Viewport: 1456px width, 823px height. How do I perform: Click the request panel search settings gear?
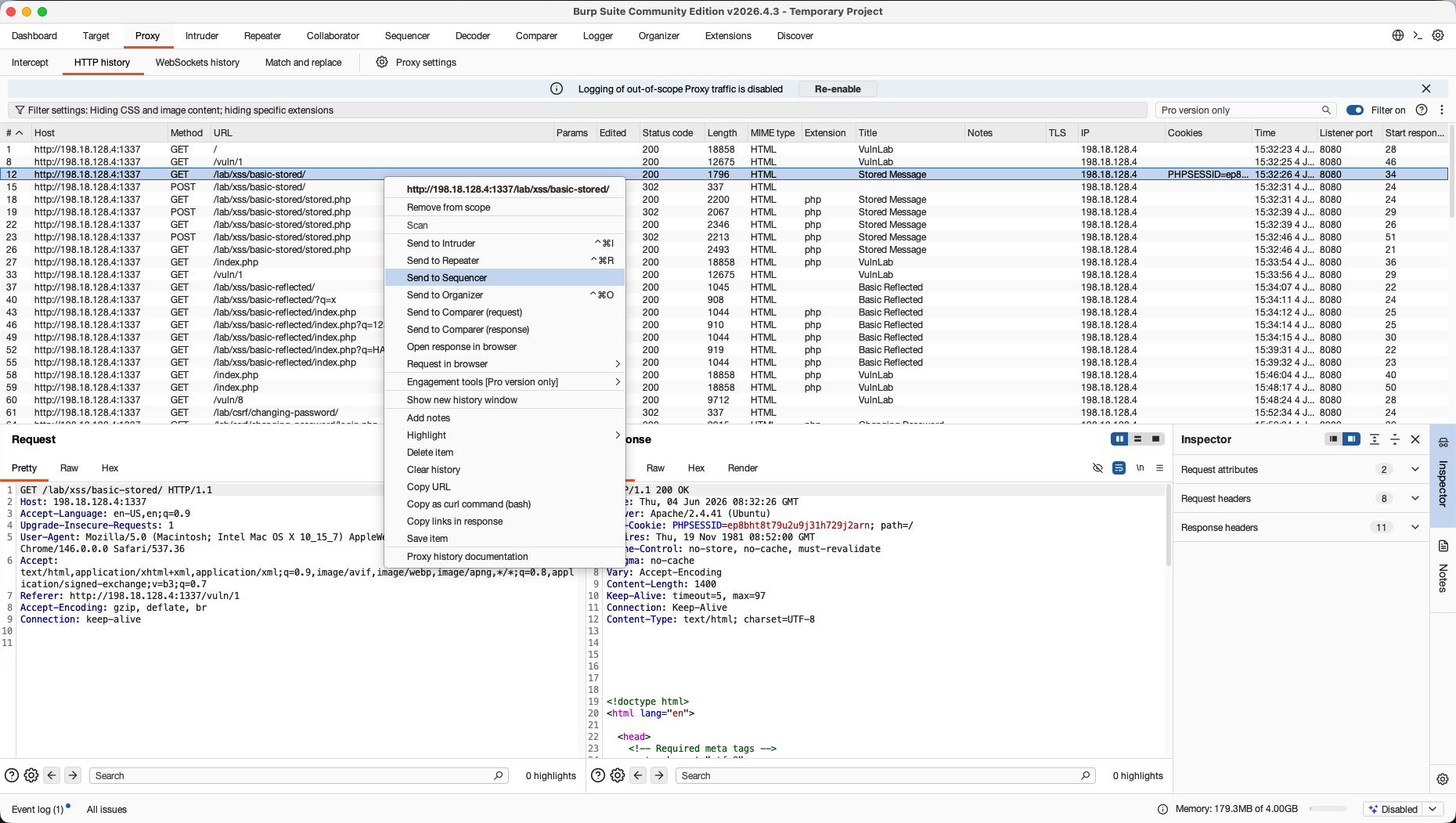click(x=31, y=775)
